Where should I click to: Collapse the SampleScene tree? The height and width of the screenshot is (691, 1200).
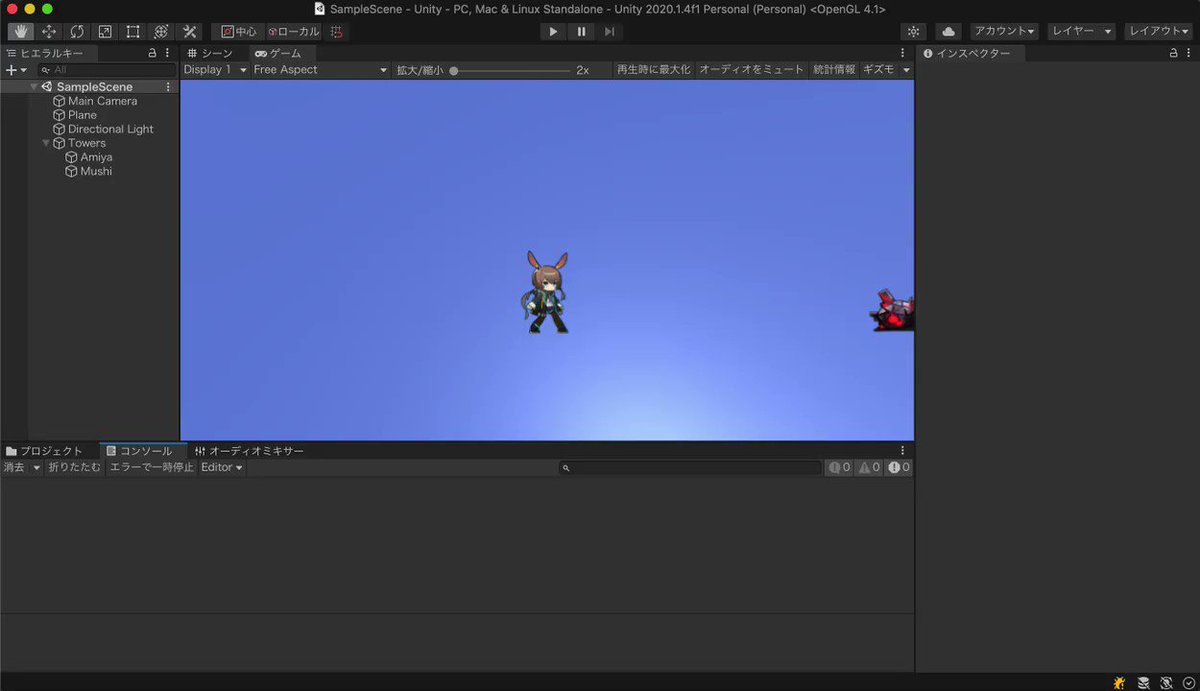coord(34,87)
